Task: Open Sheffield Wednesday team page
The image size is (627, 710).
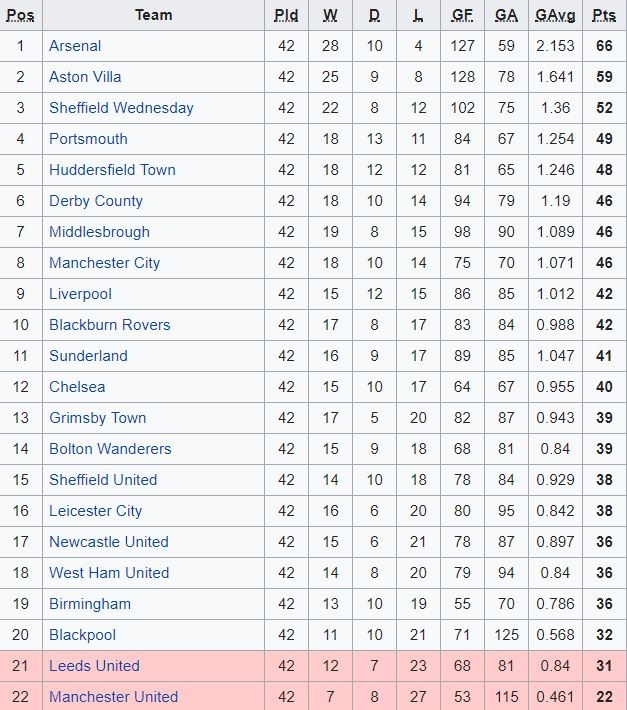Action: click(121, 108)
